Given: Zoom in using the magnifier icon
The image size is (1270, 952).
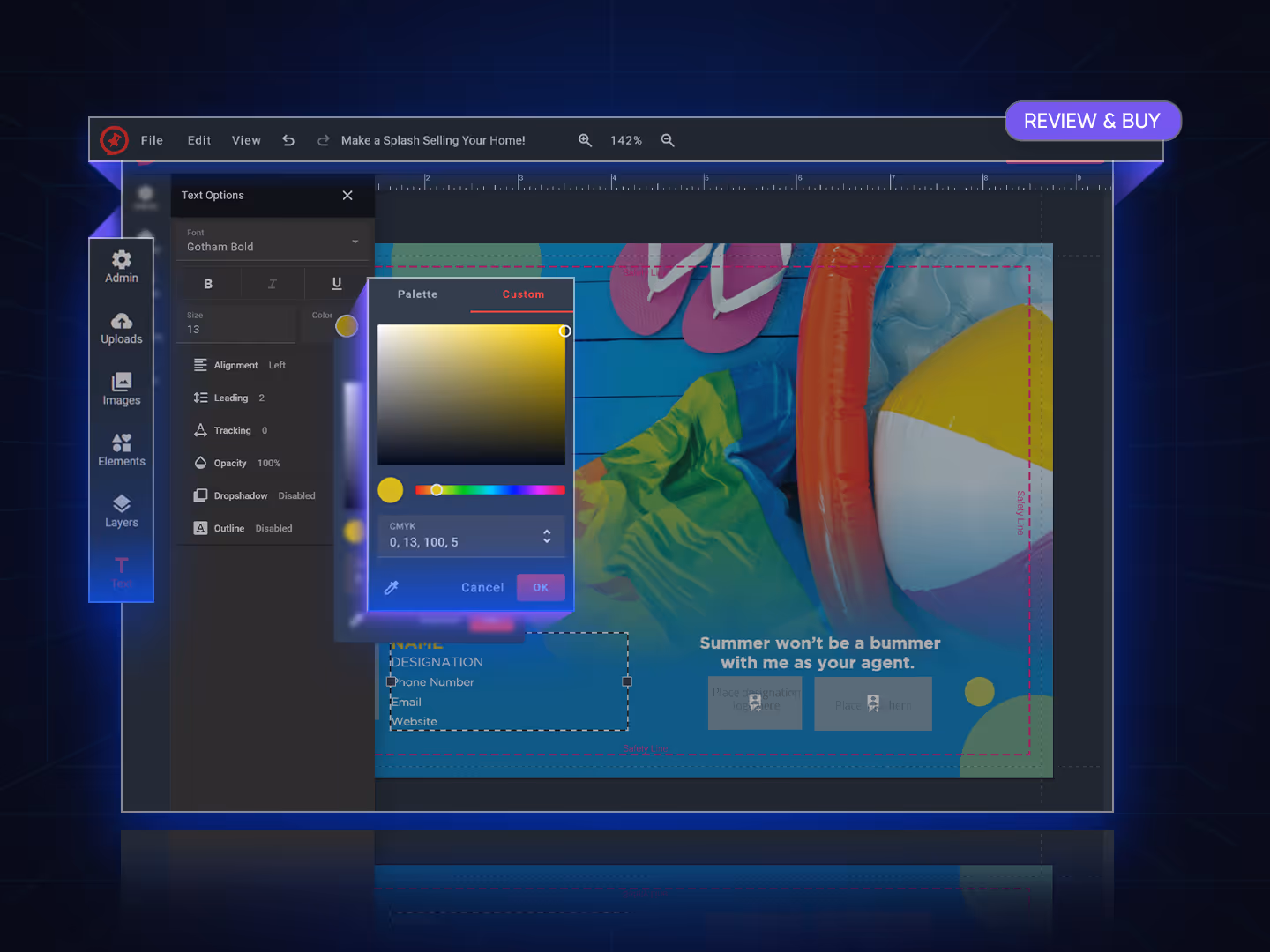Looking at the screenshot, I should click(586, 140).
